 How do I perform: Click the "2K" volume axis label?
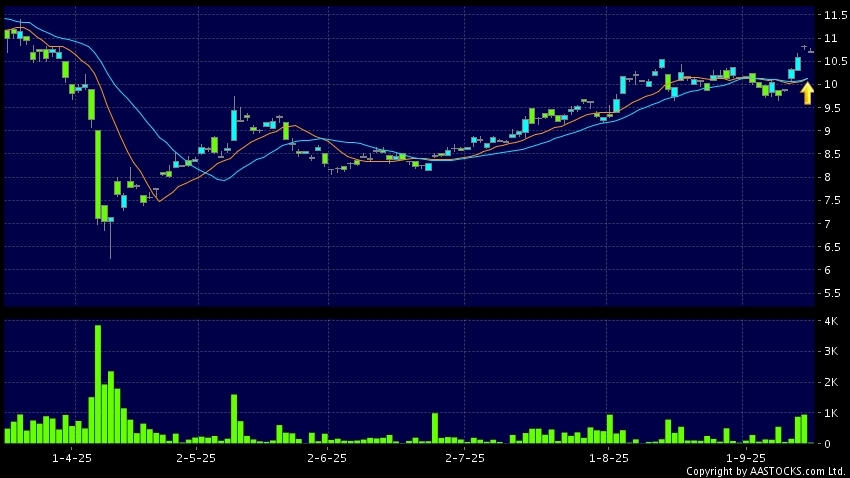pos(831,382)
